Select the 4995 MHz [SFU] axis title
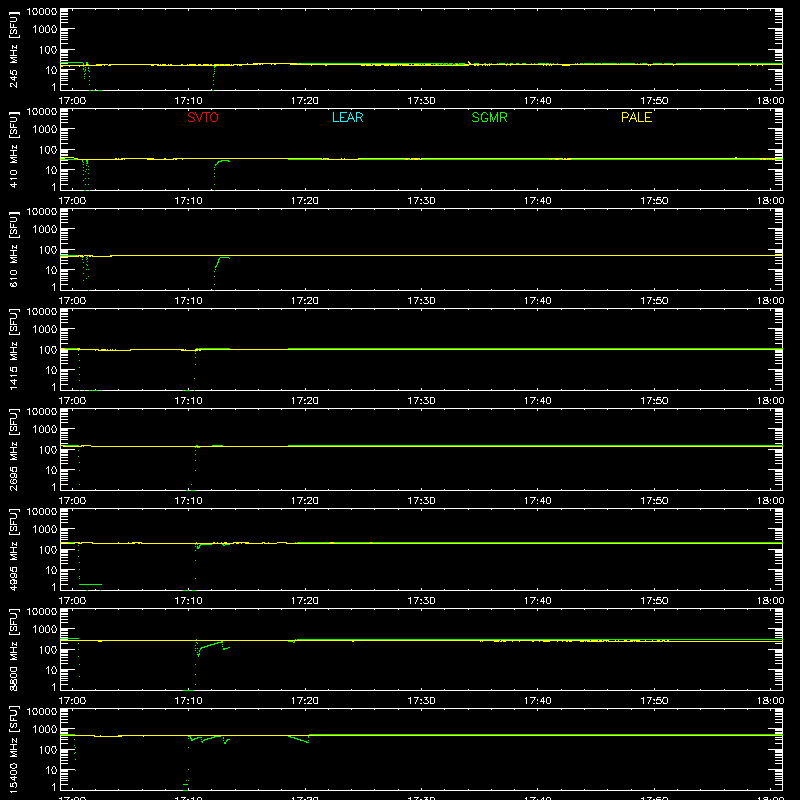This screenshot has width=800, height=800. (x=14, y=549)
